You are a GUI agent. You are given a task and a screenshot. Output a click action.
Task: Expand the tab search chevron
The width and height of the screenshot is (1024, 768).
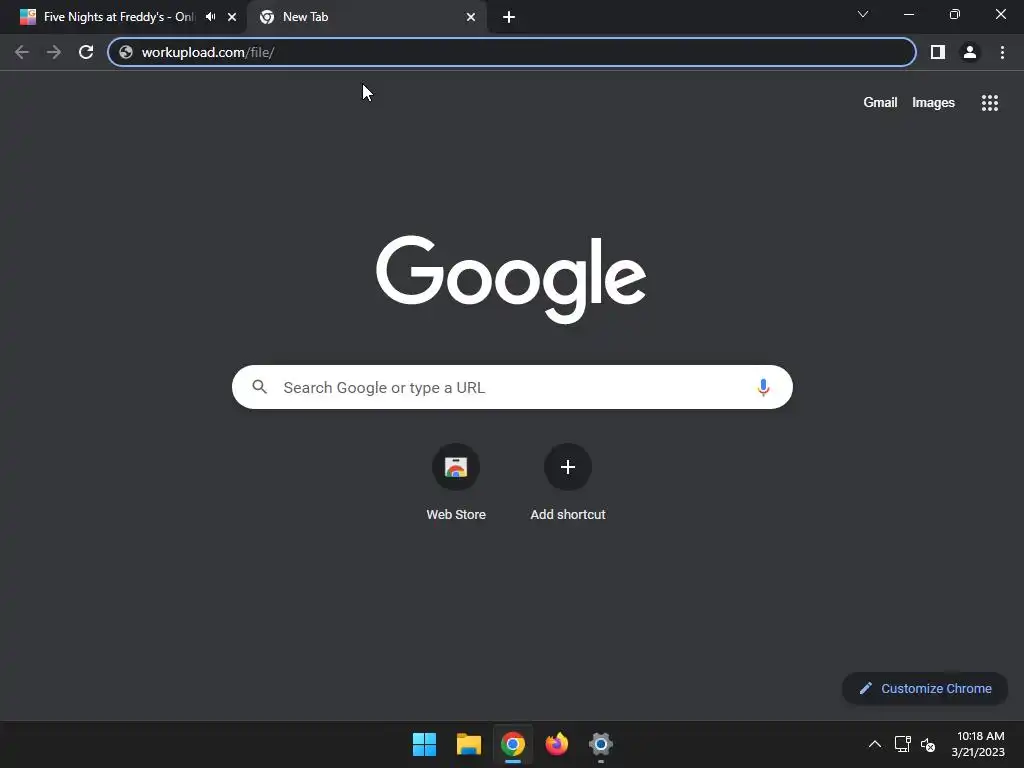pyautogui.click(x=863, y=14)
